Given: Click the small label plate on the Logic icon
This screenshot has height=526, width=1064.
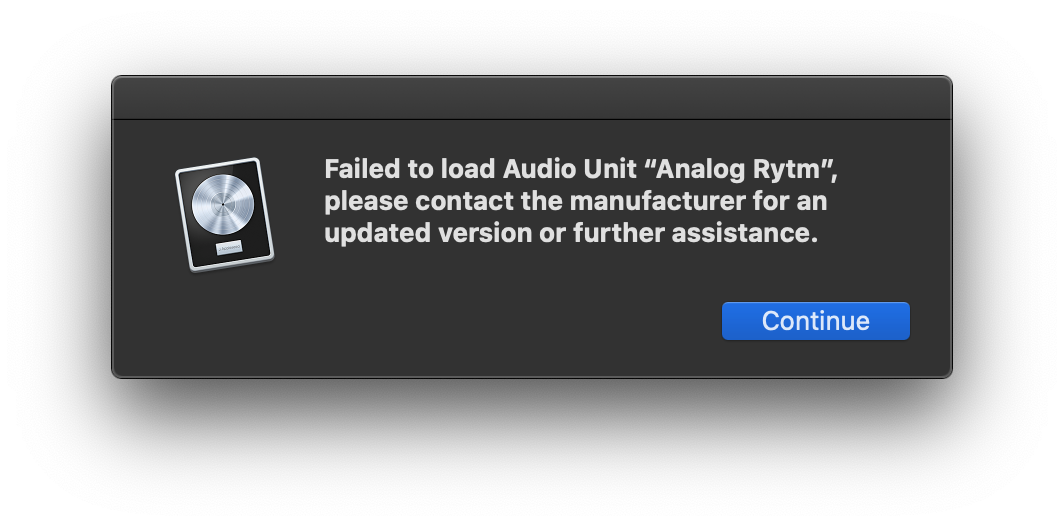Looking at the screenshot, I should (x=229, y=248).
